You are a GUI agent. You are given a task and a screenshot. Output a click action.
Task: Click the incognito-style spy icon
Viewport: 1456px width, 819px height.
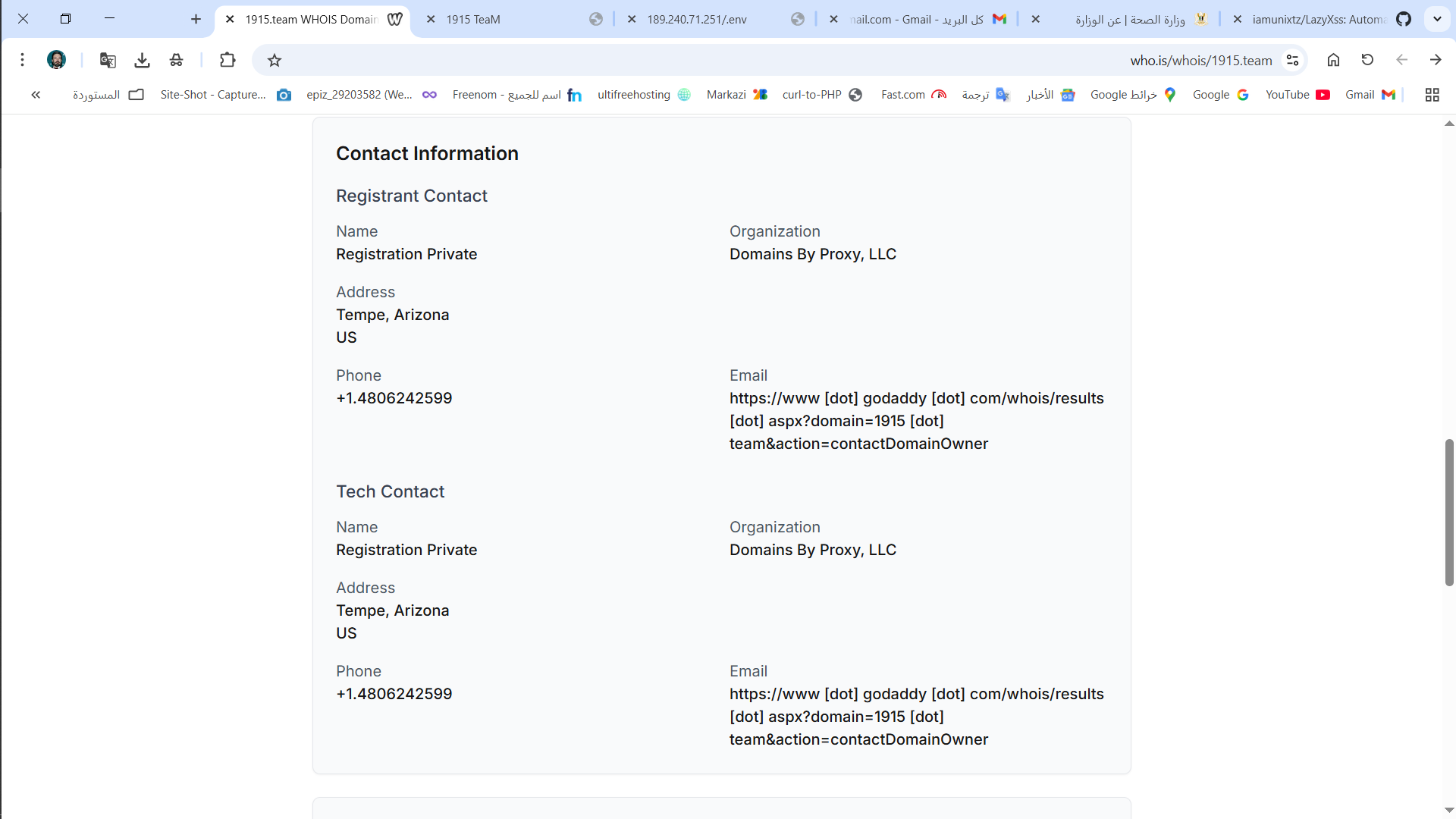176,60
